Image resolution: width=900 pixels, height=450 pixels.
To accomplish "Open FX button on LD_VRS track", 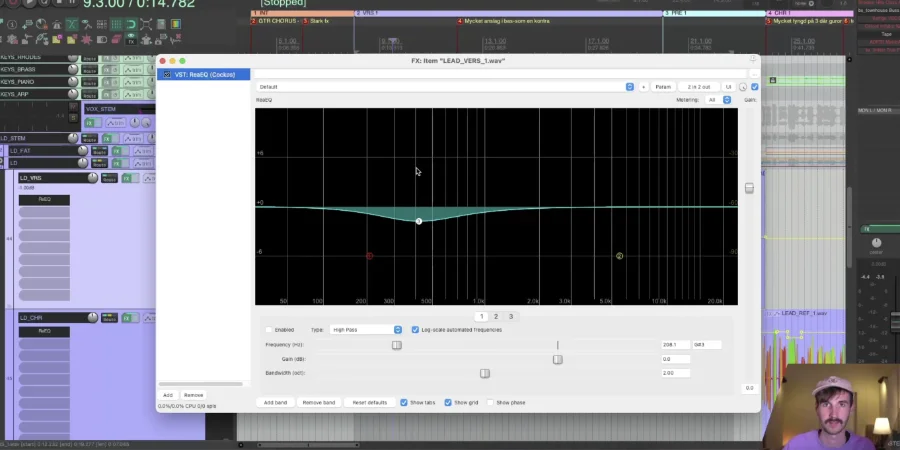I will (x=126, y=178).
